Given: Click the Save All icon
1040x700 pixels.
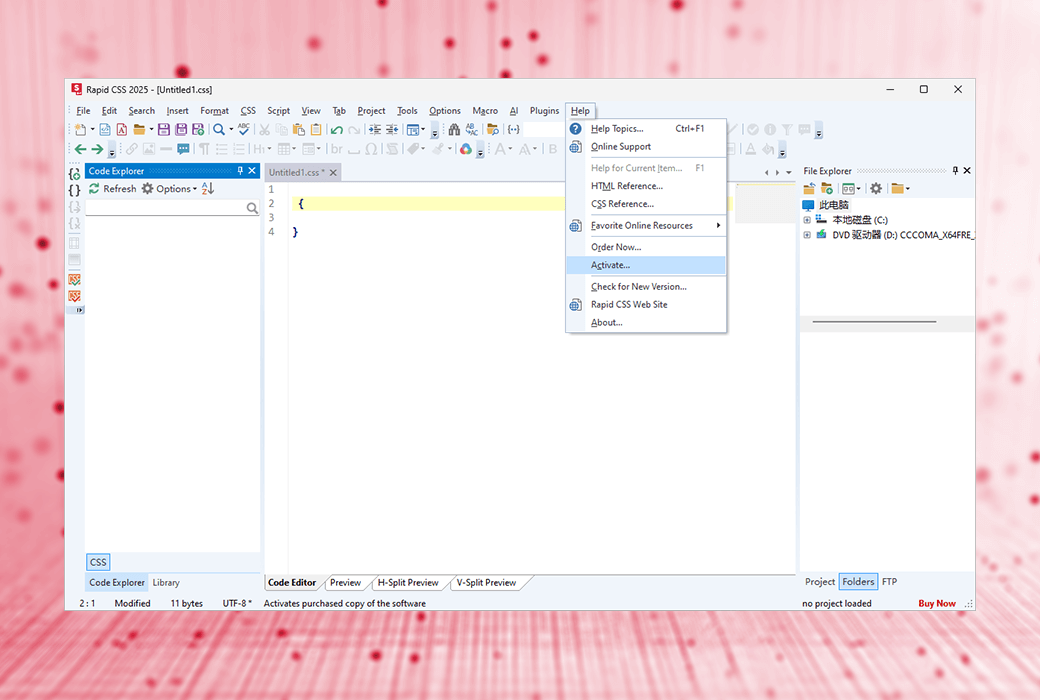Looking at the screenshot, I should (x=181, y=129).
